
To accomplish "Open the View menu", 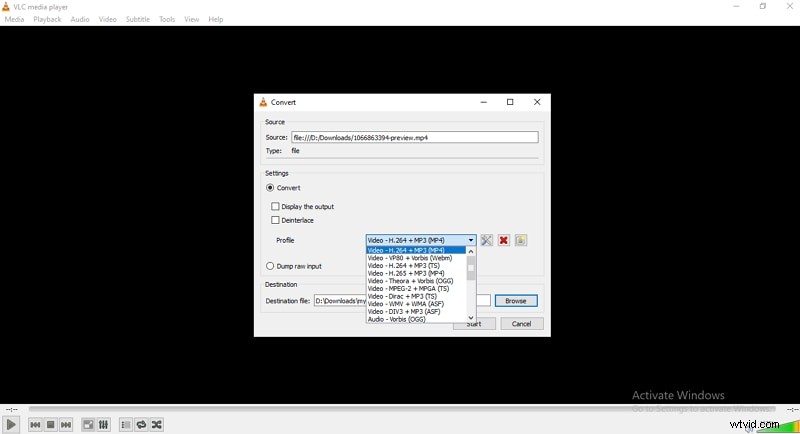I will pyautogui.click(x=191, y=19).
